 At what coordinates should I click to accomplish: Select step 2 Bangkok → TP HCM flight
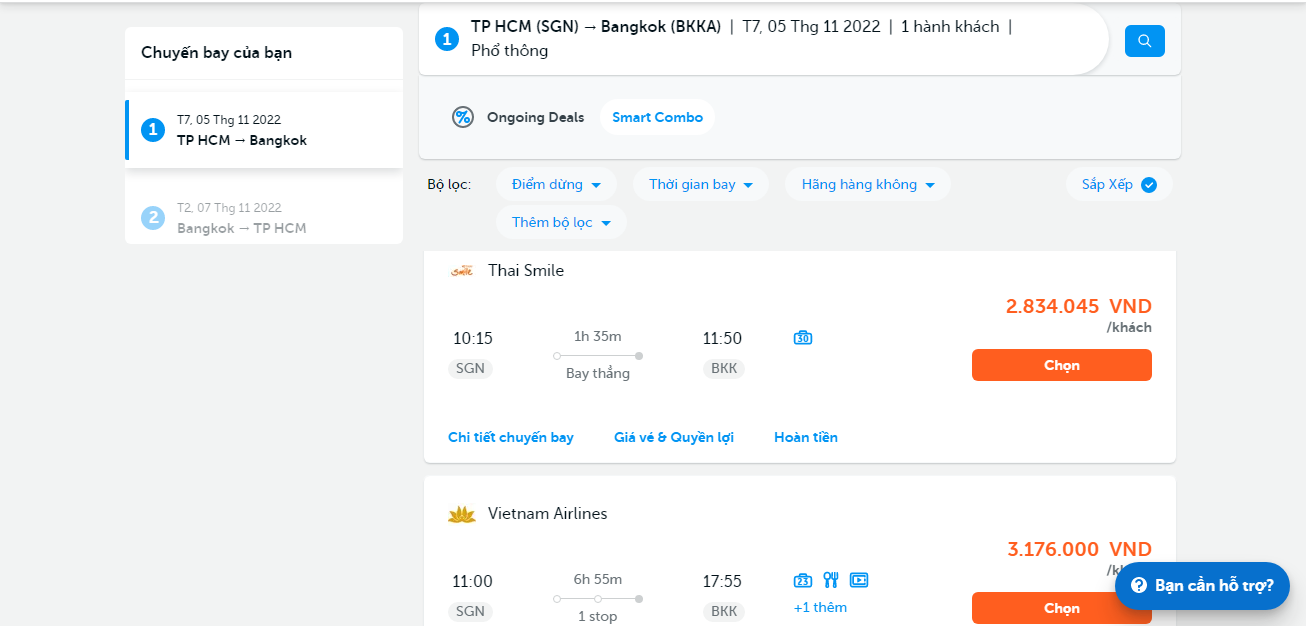coord(241,218)
